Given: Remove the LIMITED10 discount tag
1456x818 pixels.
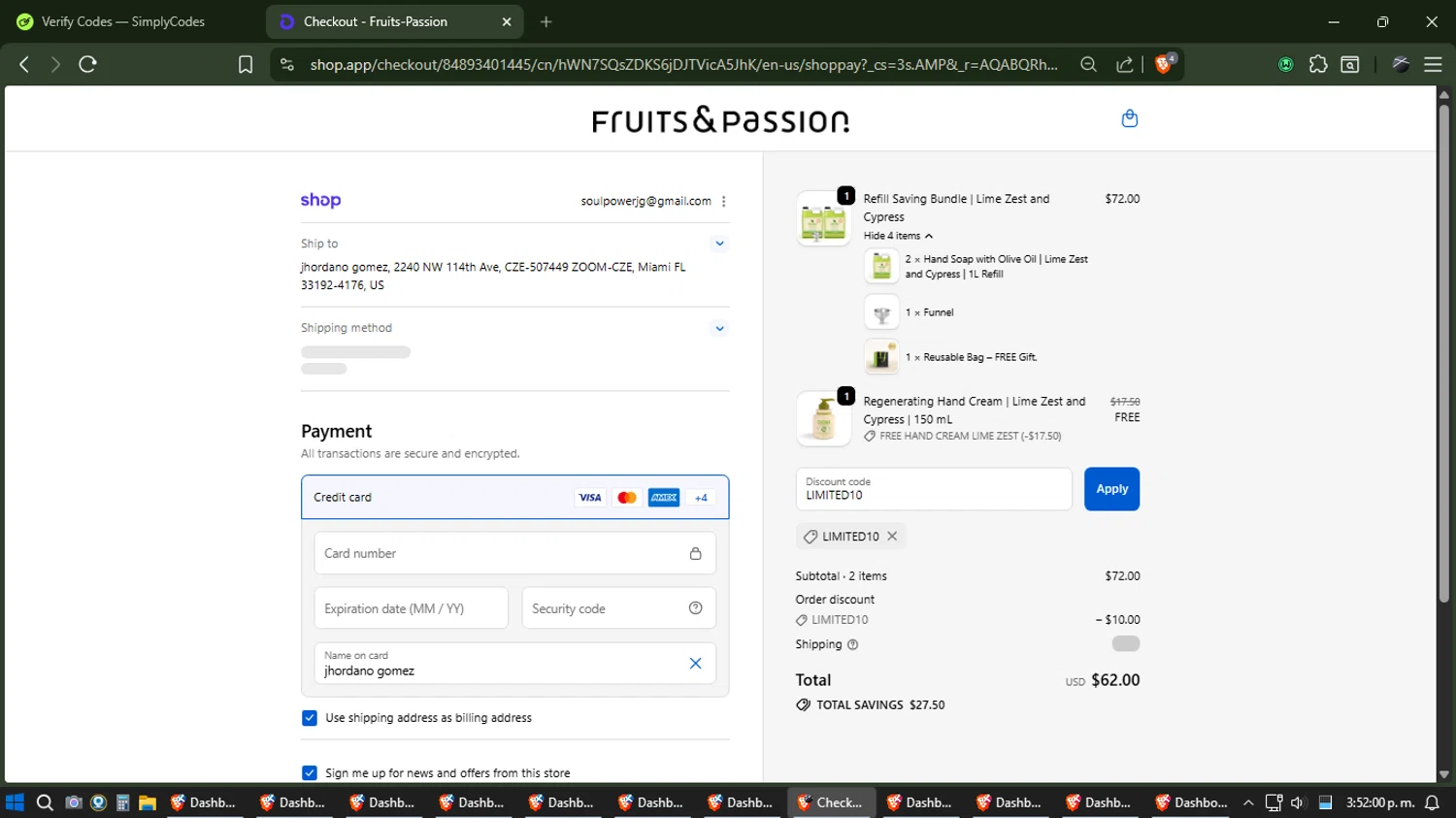Looking at the screenshot, I should (892, 536).
